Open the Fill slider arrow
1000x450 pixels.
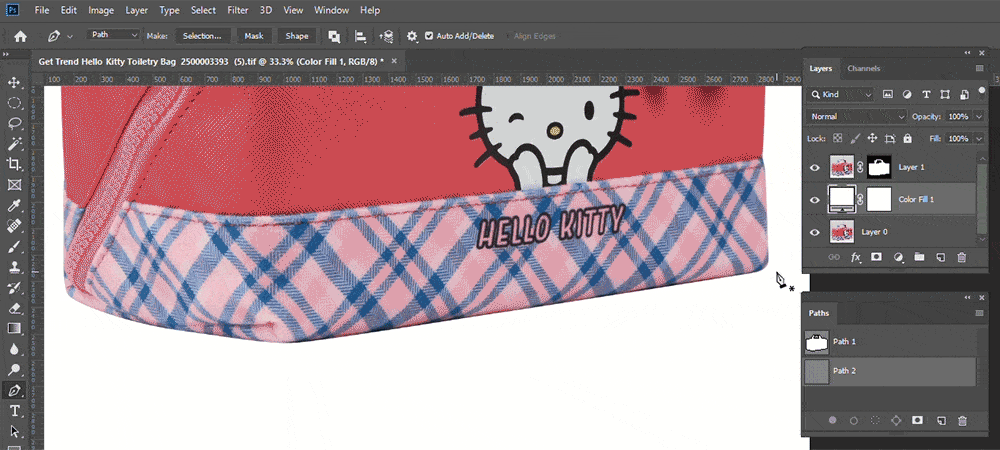pyautogui.click(x=980, y=138)
